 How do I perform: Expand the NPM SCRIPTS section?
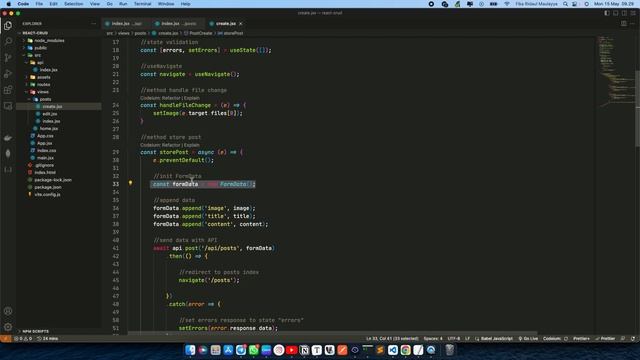(36, 331)
